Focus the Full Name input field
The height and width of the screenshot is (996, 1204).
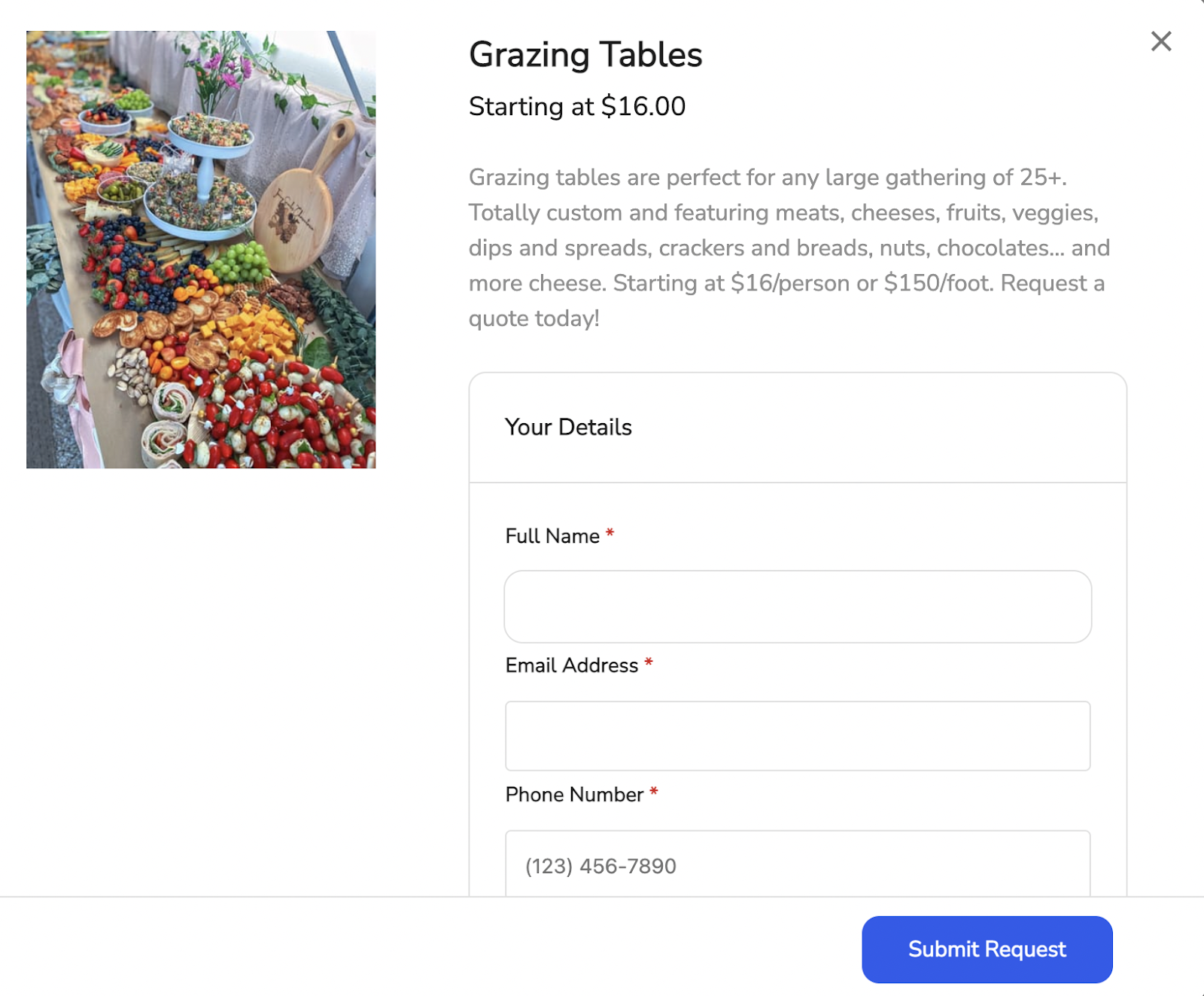coord(798,607)
